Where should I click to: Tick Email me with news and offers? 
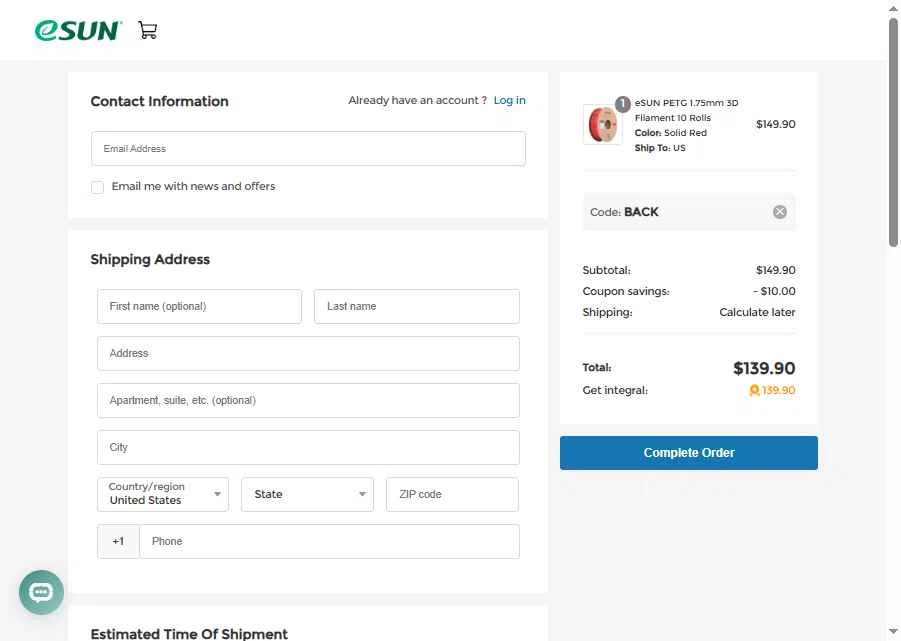tap(98, 187)
